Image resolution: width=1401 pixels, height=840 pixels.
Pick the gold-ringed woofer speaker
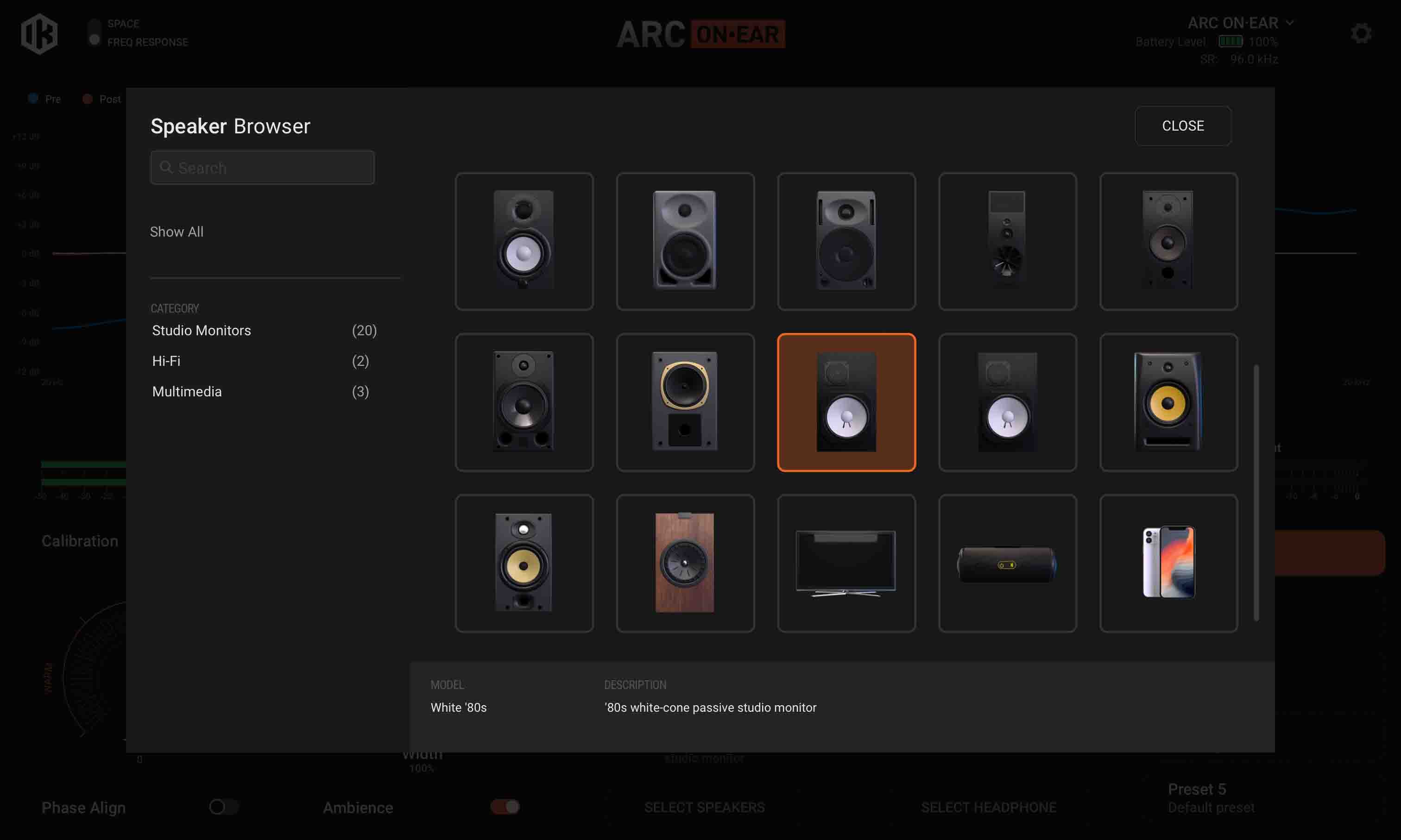[685, 402]
